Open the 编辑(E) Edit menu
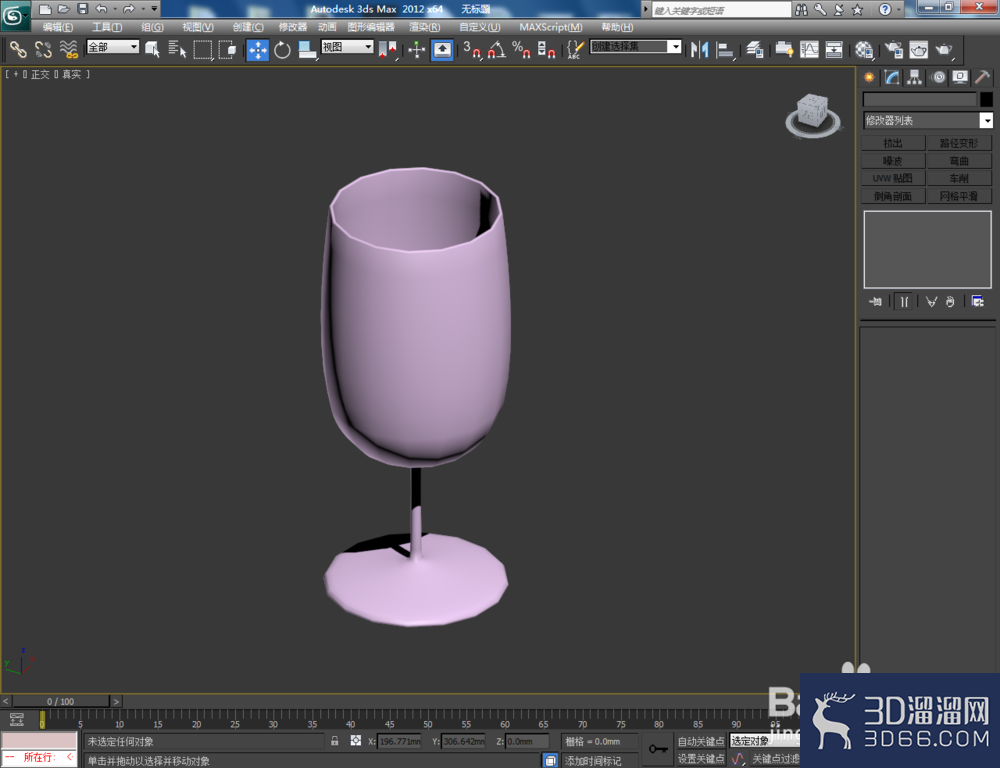The image size is (1000, 768). click(x=57, y=27)
